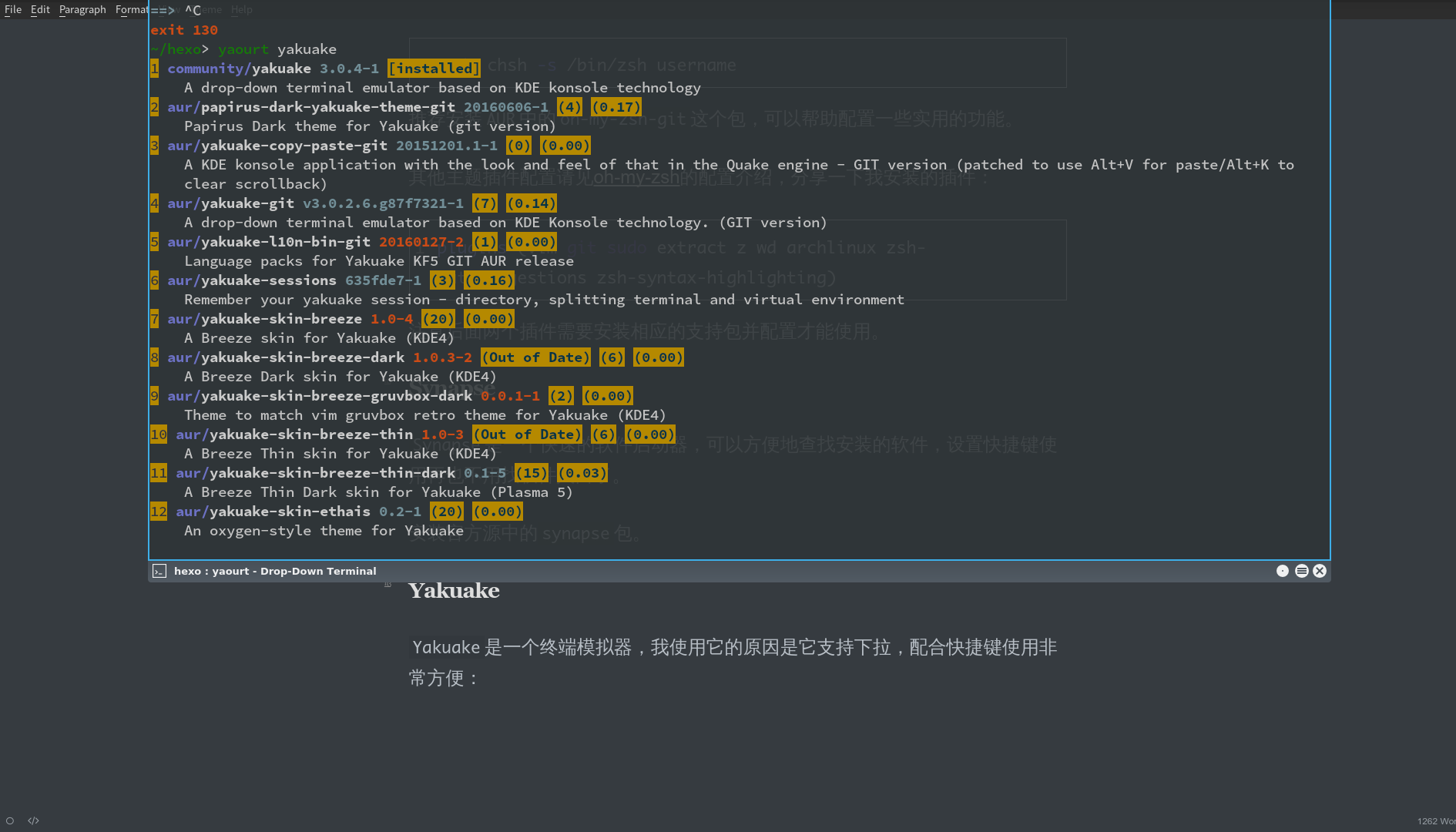This screenshot has height=832, width=1456.
Task: Click the Out of Date badge on breeze-thin
Action: (527, 434)
